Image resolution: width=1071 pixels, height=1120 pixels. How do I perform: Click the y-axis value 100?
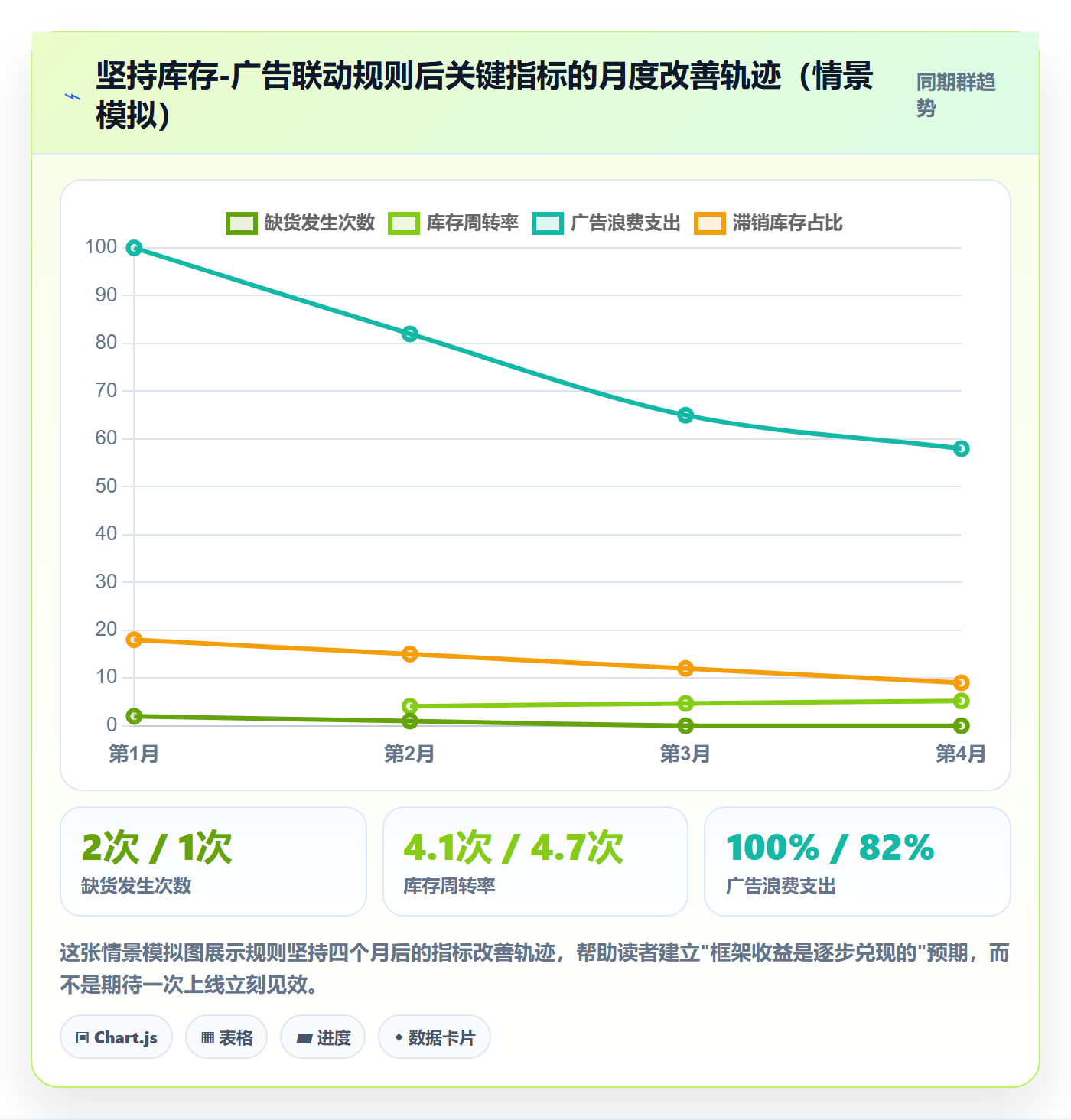click(x=101, y=247)
